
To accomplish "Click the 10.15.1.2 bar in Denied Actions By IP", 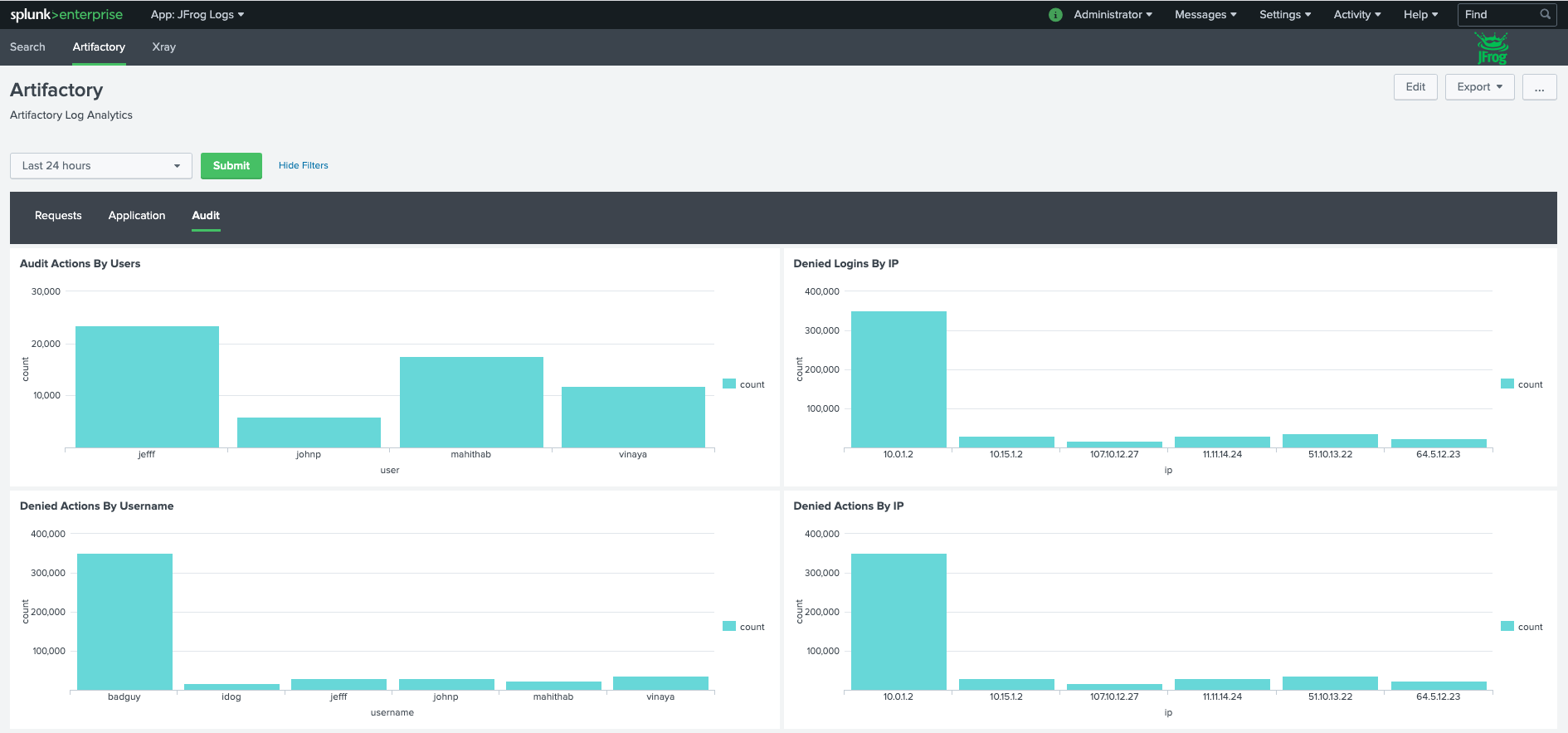I will [x=1006, y=685].
